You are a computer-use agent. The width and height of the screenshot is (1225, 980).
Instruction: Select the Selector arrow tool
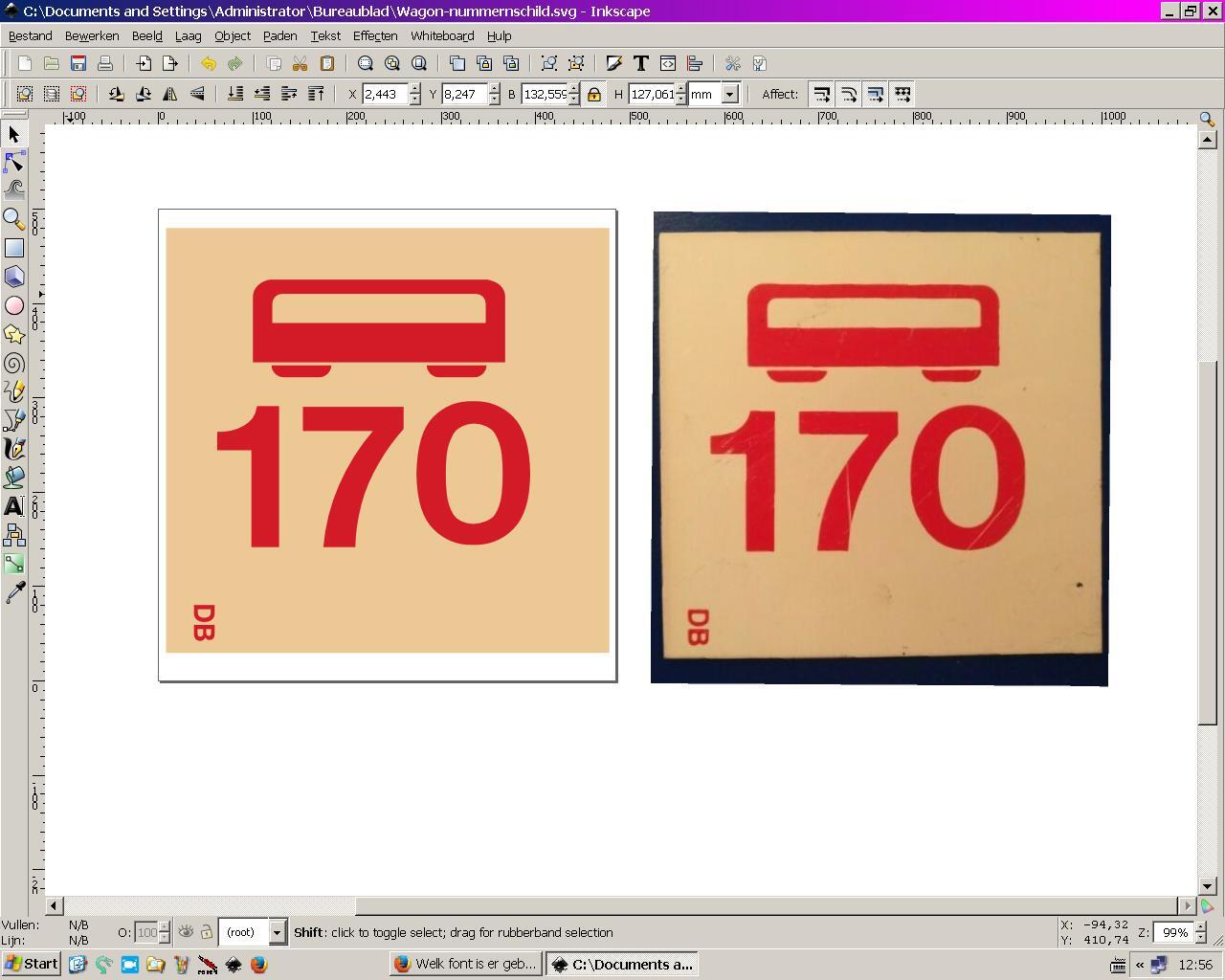14,135
